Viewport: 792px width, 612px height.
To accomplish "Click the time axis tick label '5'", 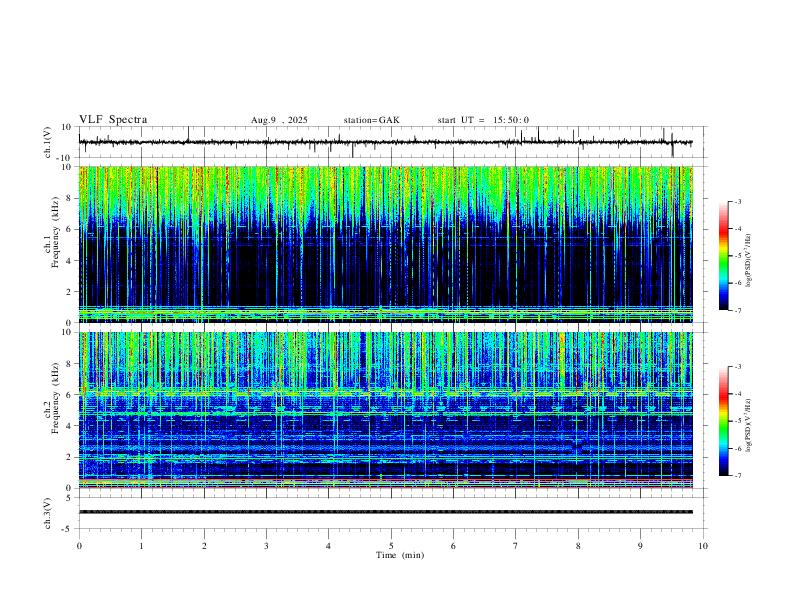I will coord(391,546).
